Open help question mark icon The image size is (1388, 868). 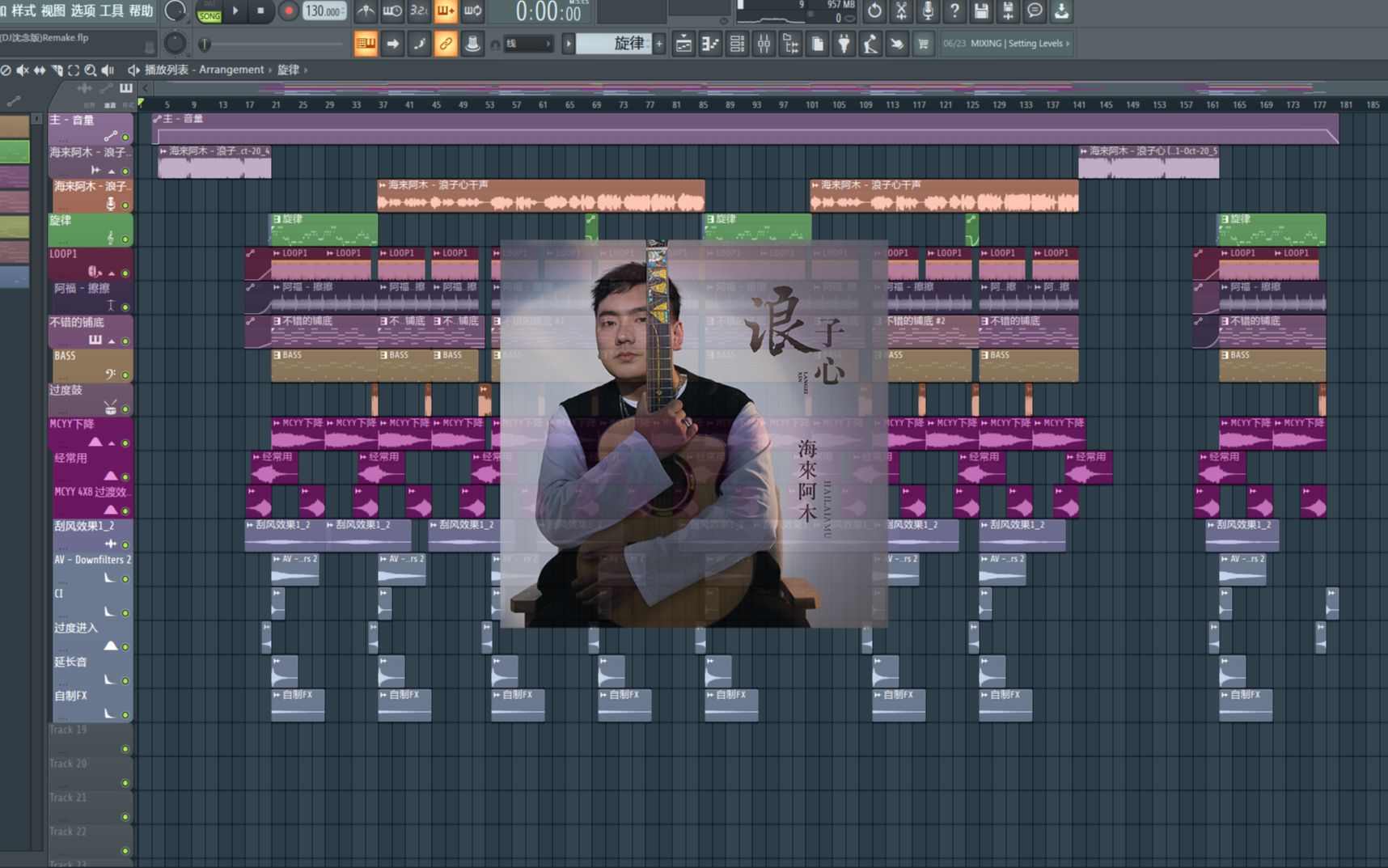pyautogui.click(x=954, y=11)
